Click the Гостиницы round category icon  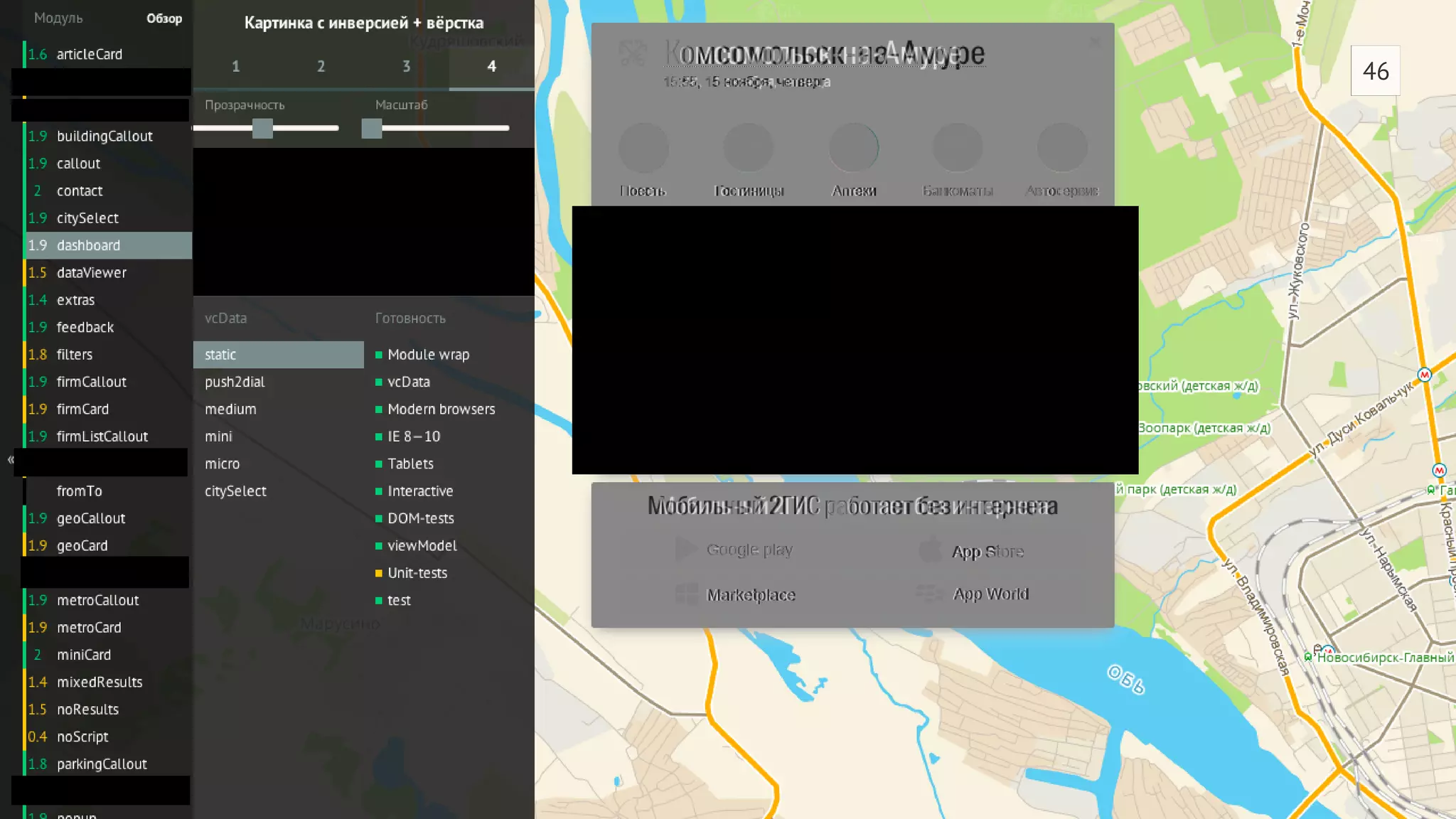click(x=748, y=148)
